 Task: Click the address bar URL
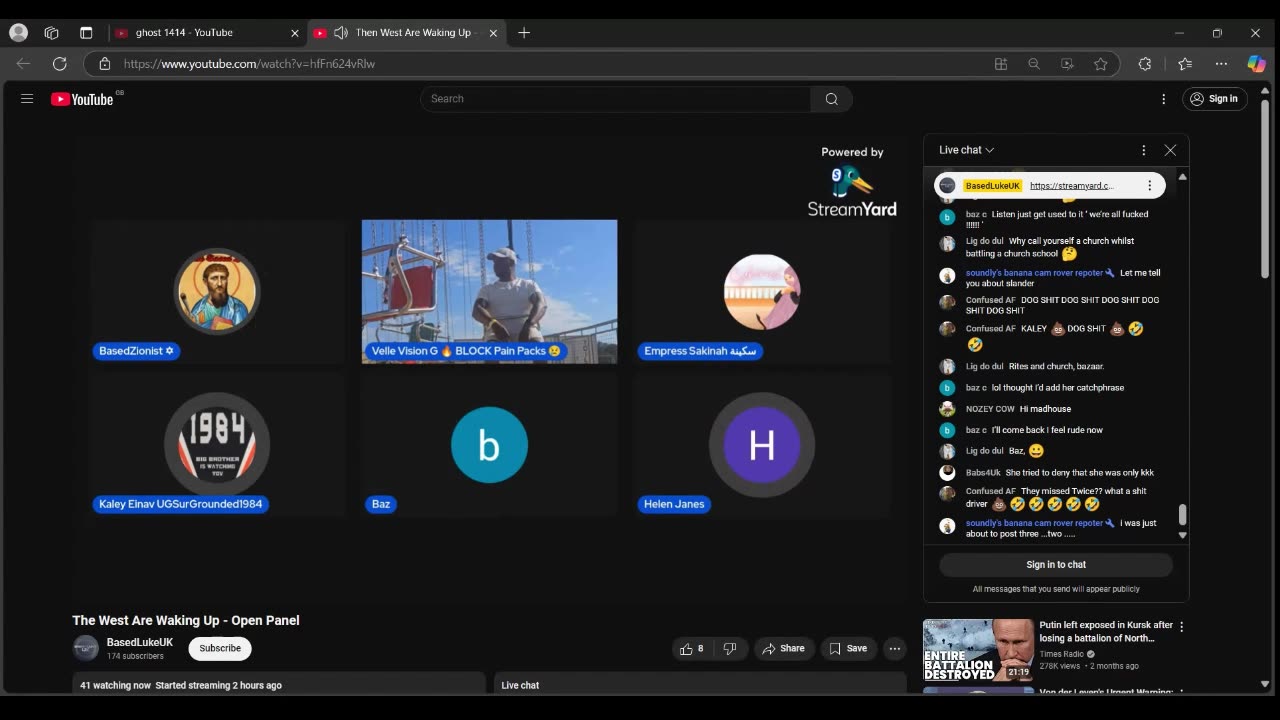tap(249, 64)
